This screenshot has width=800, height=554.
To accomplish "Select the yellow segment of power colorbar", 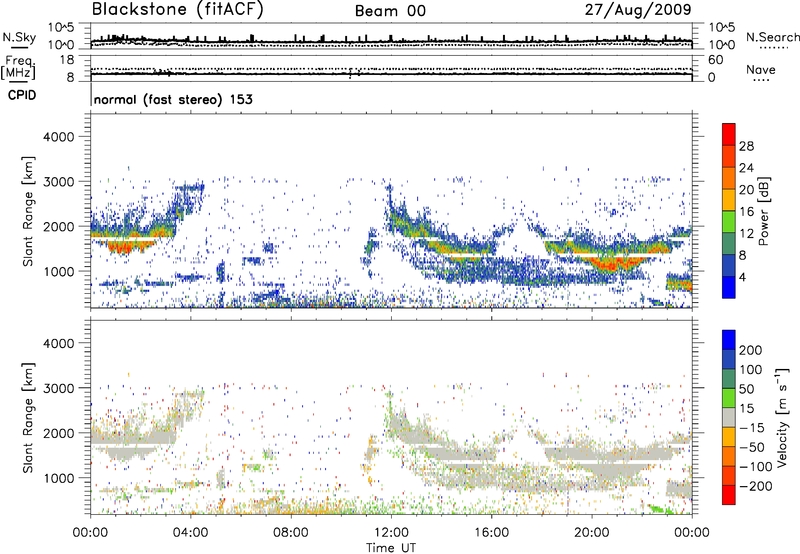I will pyautogui.click(x=729, y=200).
